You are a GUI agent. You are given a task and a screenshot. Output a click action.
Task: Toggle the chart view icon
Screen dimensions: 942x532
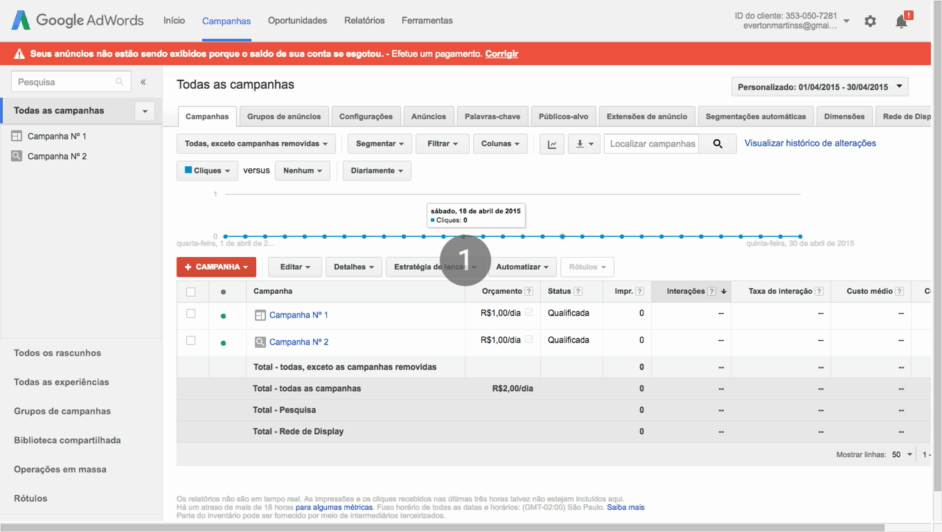(552, 144)
